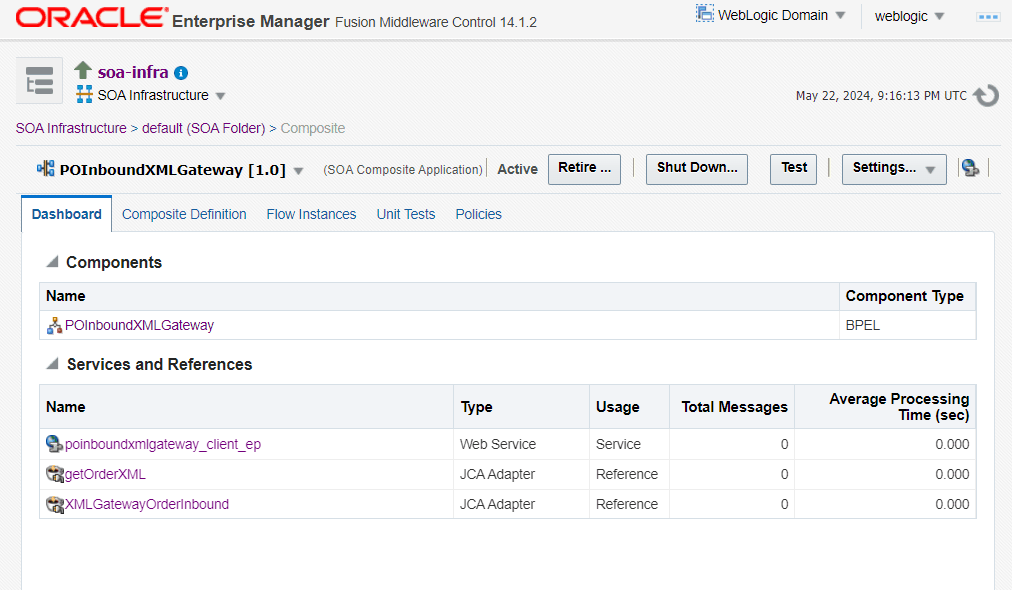
Task: Open the weblogic user menu
Action: point(909,16)
